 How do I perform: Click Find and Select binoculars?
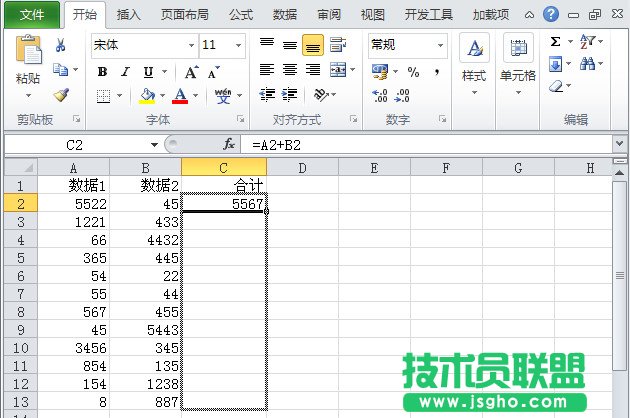coord(587,64)
